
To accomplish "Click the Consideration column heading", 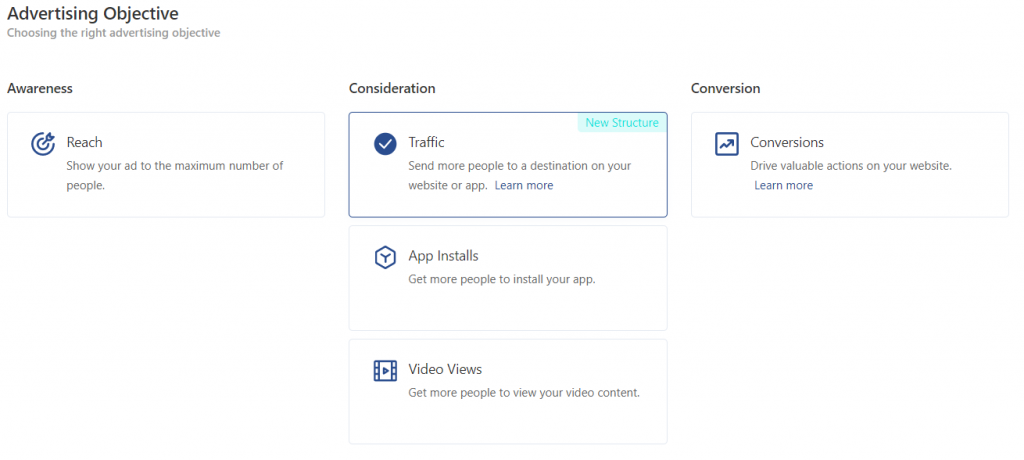I will click(x=392, y=88).
